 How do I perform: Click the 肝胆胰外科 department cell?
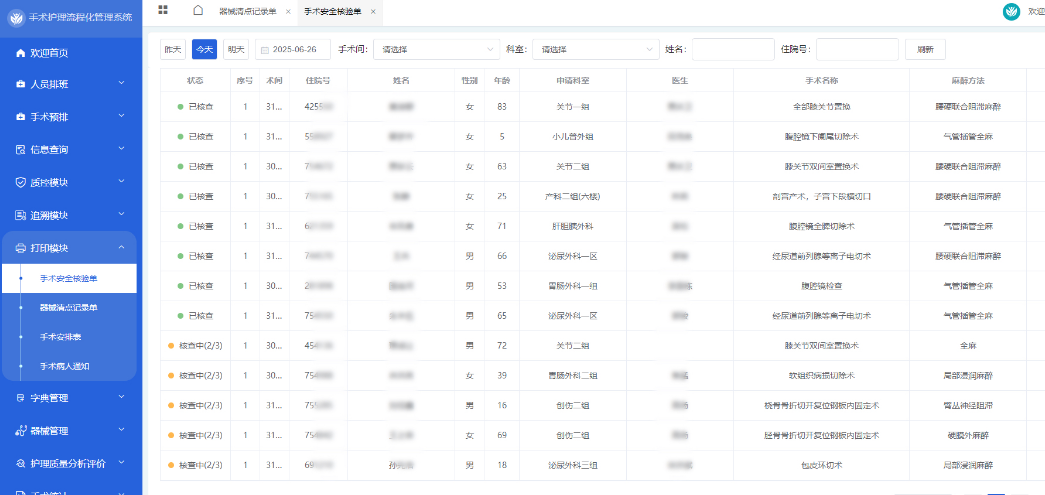pos(572,226)
